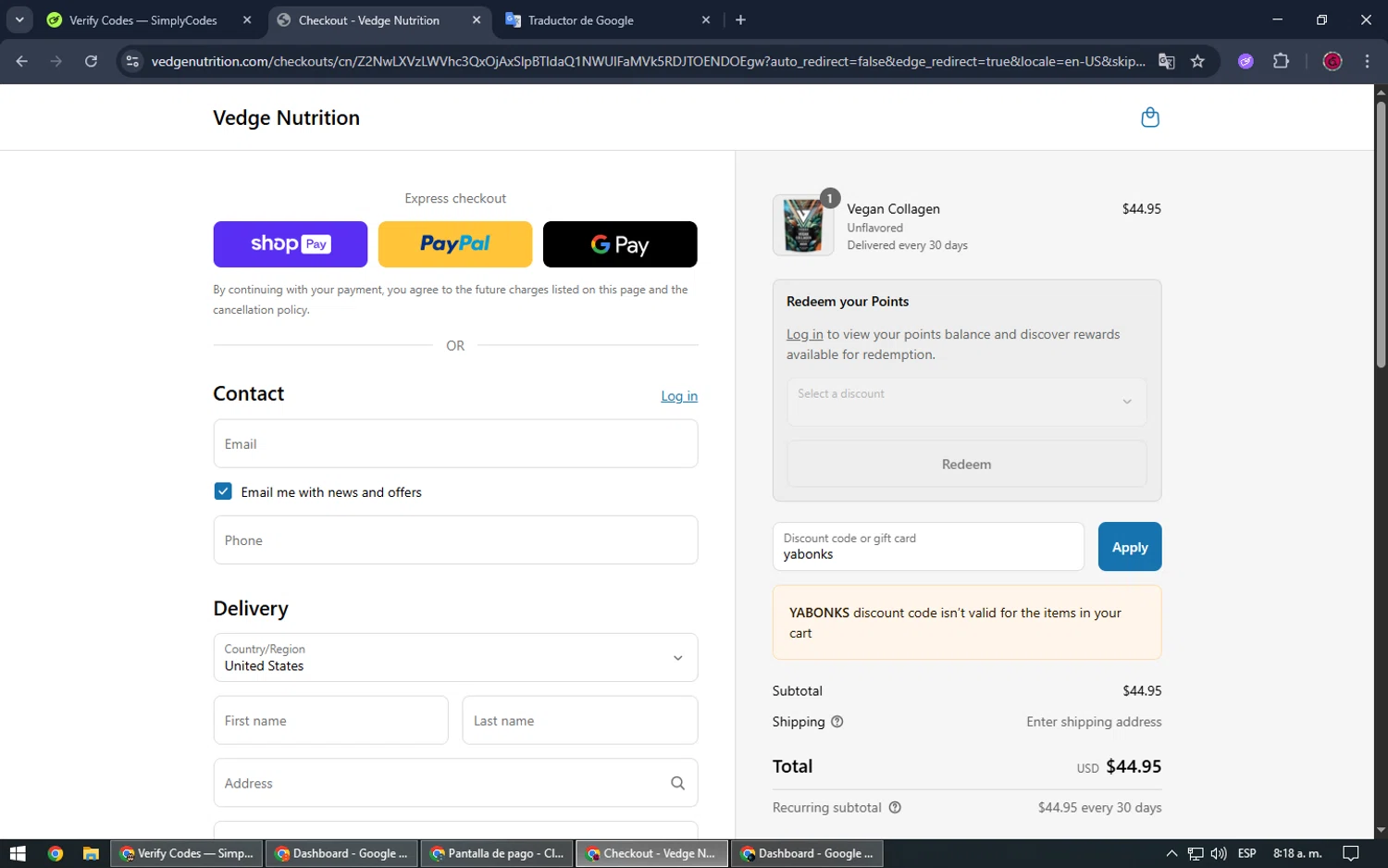Click the Vegan Collagen product thumbnail
This screenshot has width=1388, height=868.
coord(802,225)
